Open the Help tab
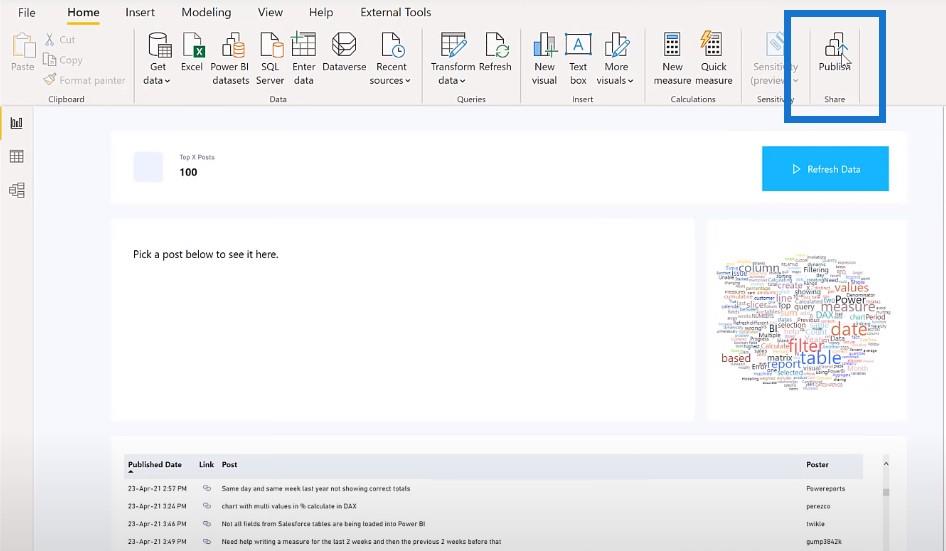The image size is (946, 551). point(321,12)
